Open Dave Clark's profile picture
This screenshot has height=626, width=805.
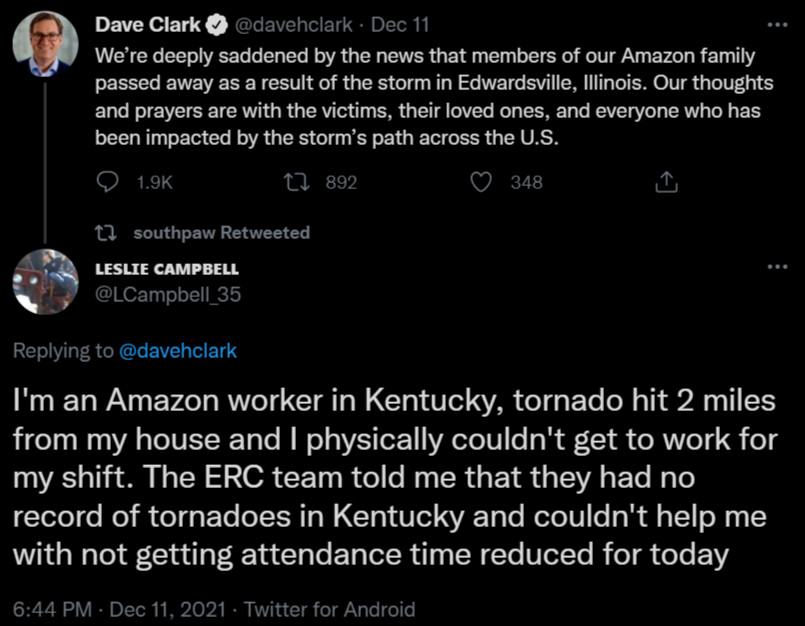tap(44, 43)
